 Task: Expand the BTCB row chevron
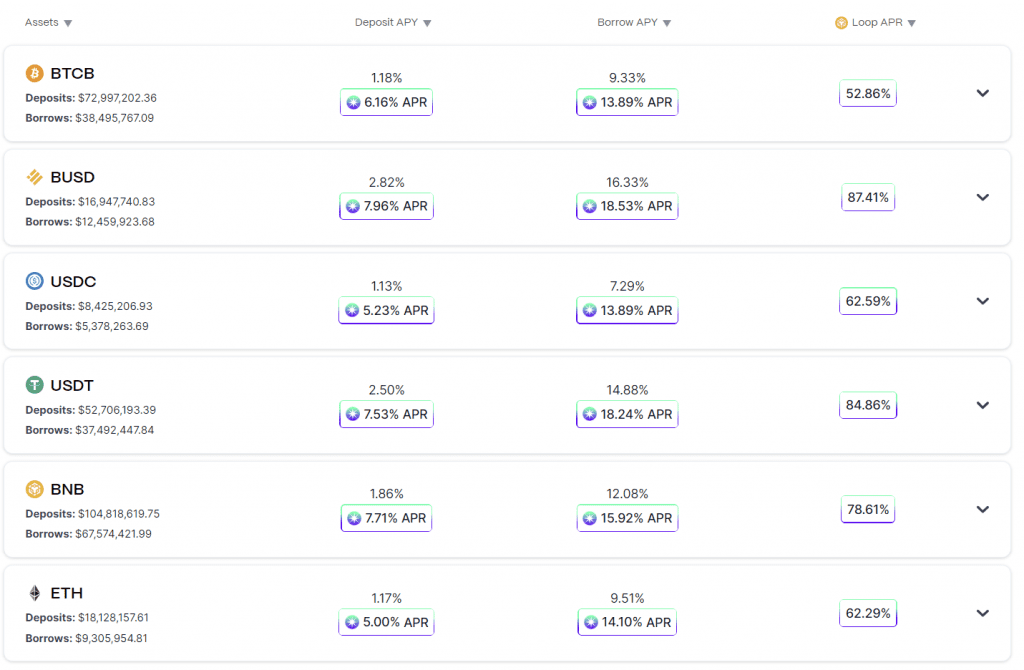coord(982,93)
